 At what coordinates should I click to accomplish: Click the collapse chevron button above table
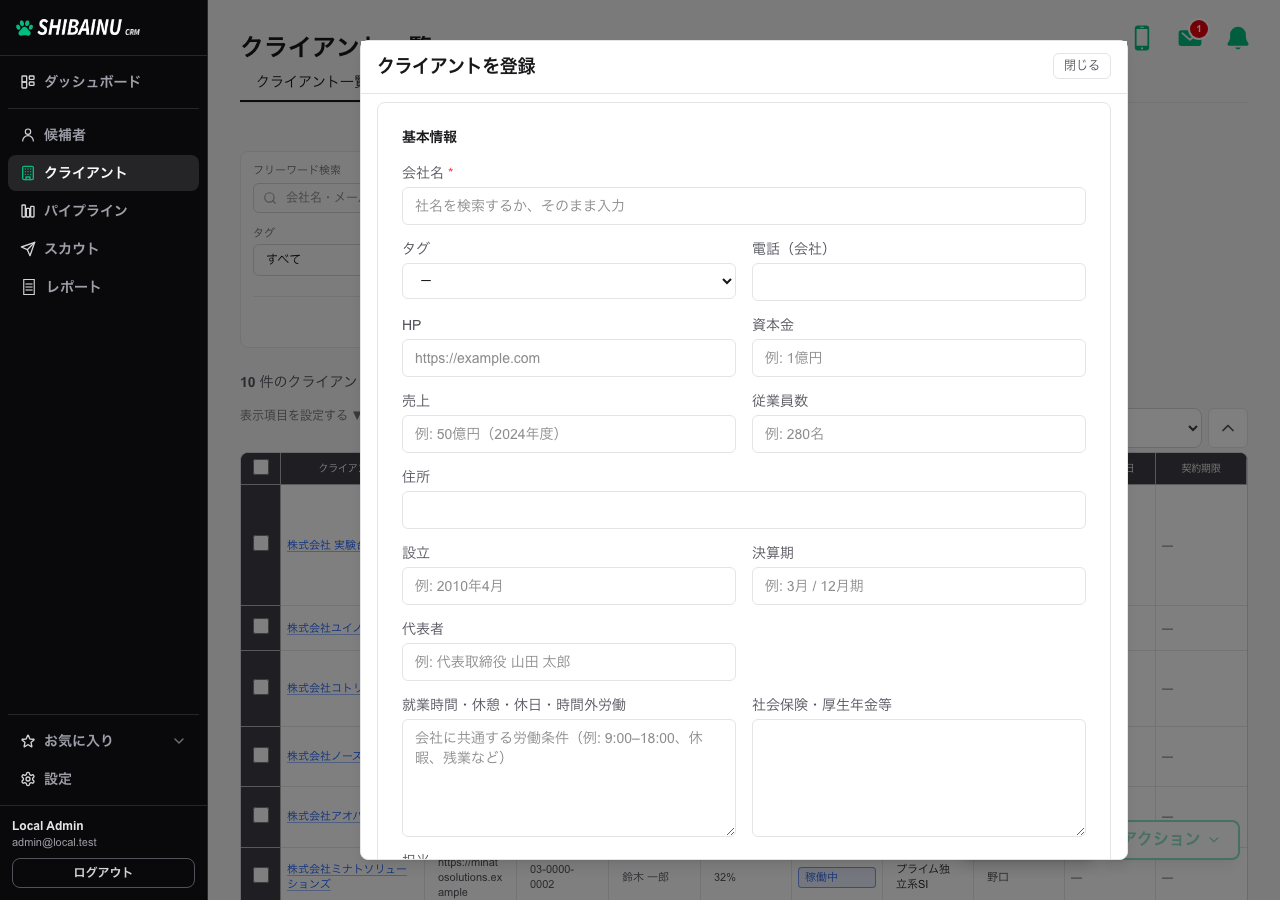pyautogui.click(x=1228, y=428)
